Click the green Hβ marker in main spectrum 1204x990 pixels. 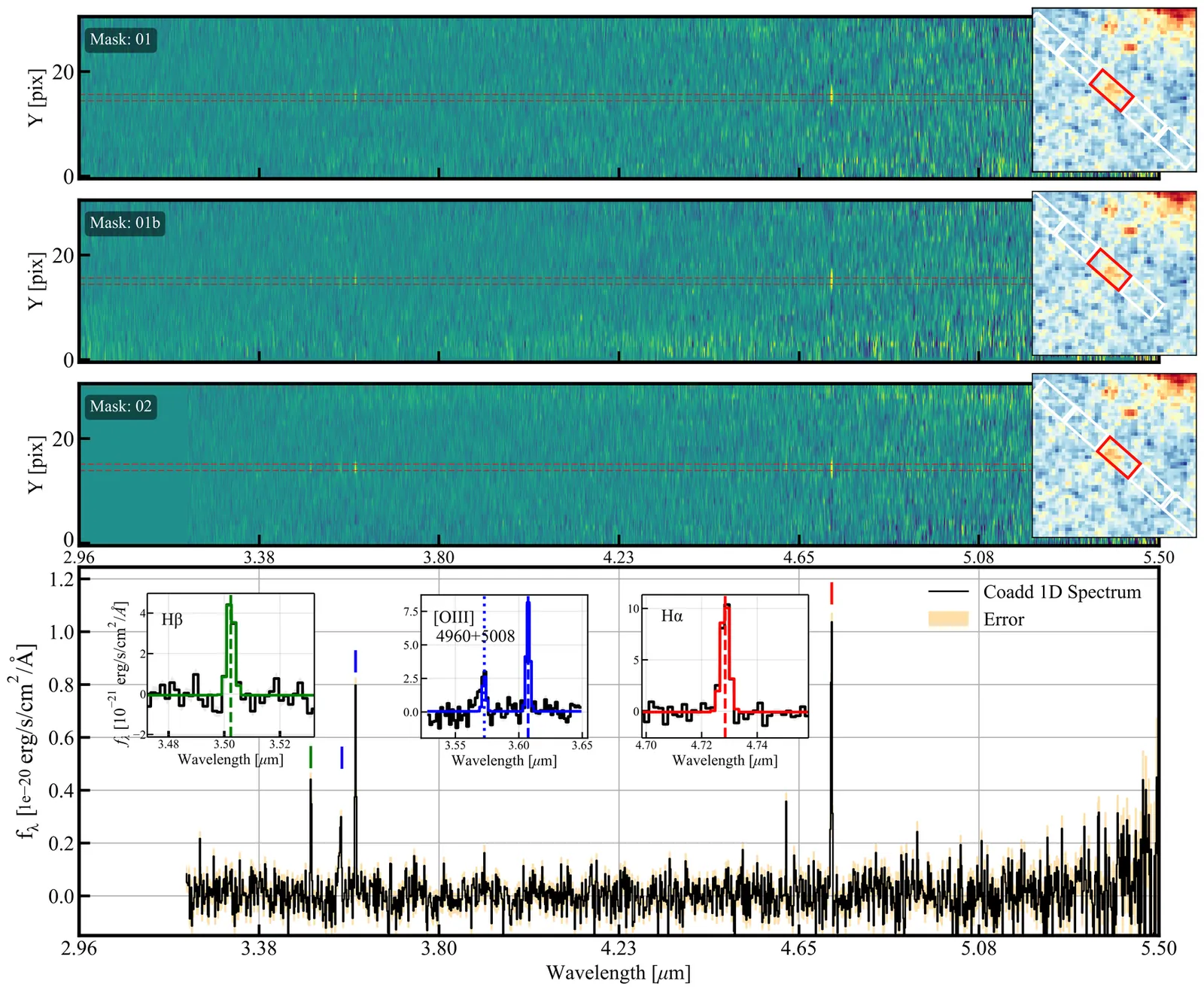[311, 757]
